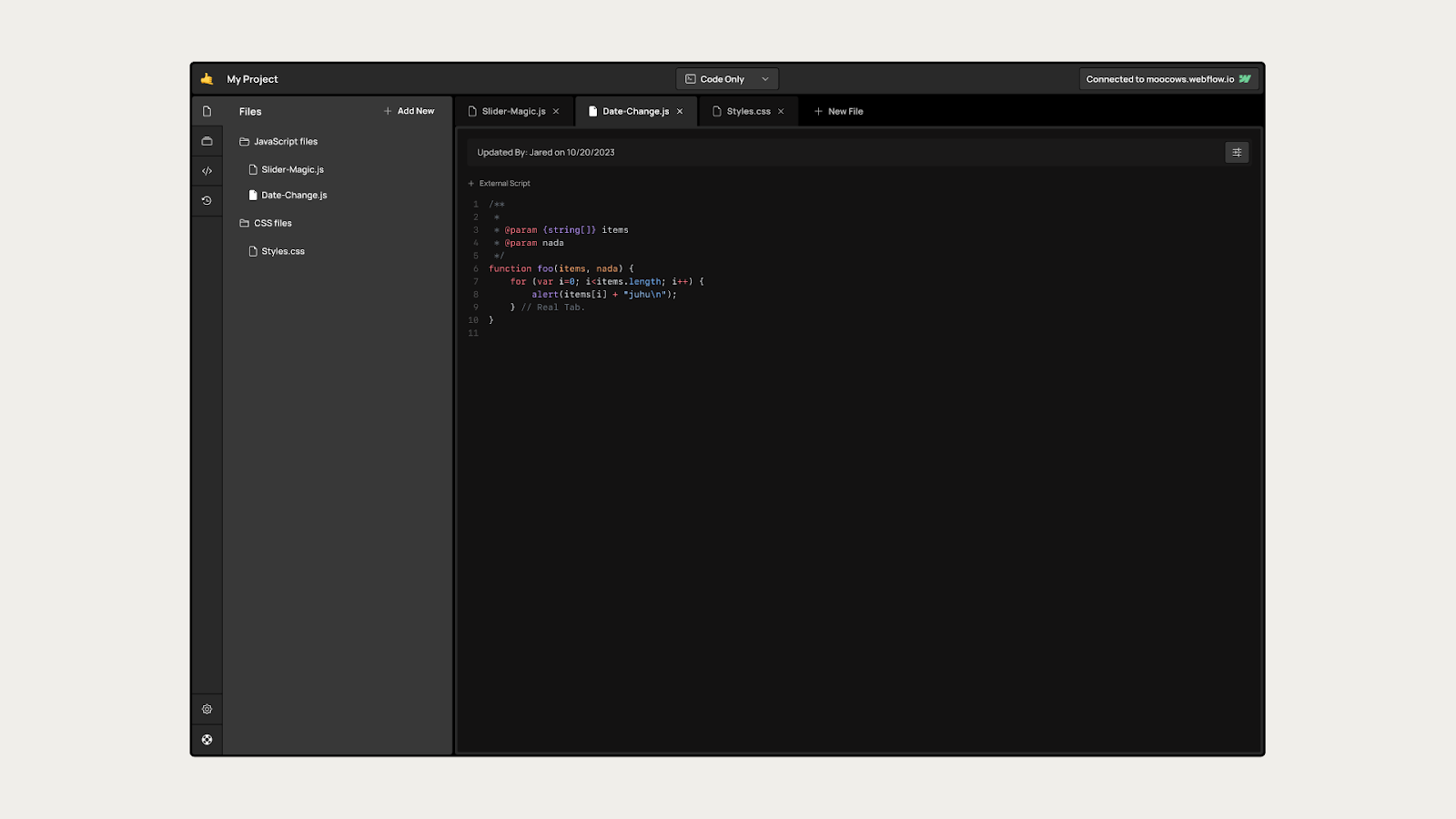Screen dimensions: 1456x819
Task: Click the editor settings sliders icon
Action: click(1237, 152)
